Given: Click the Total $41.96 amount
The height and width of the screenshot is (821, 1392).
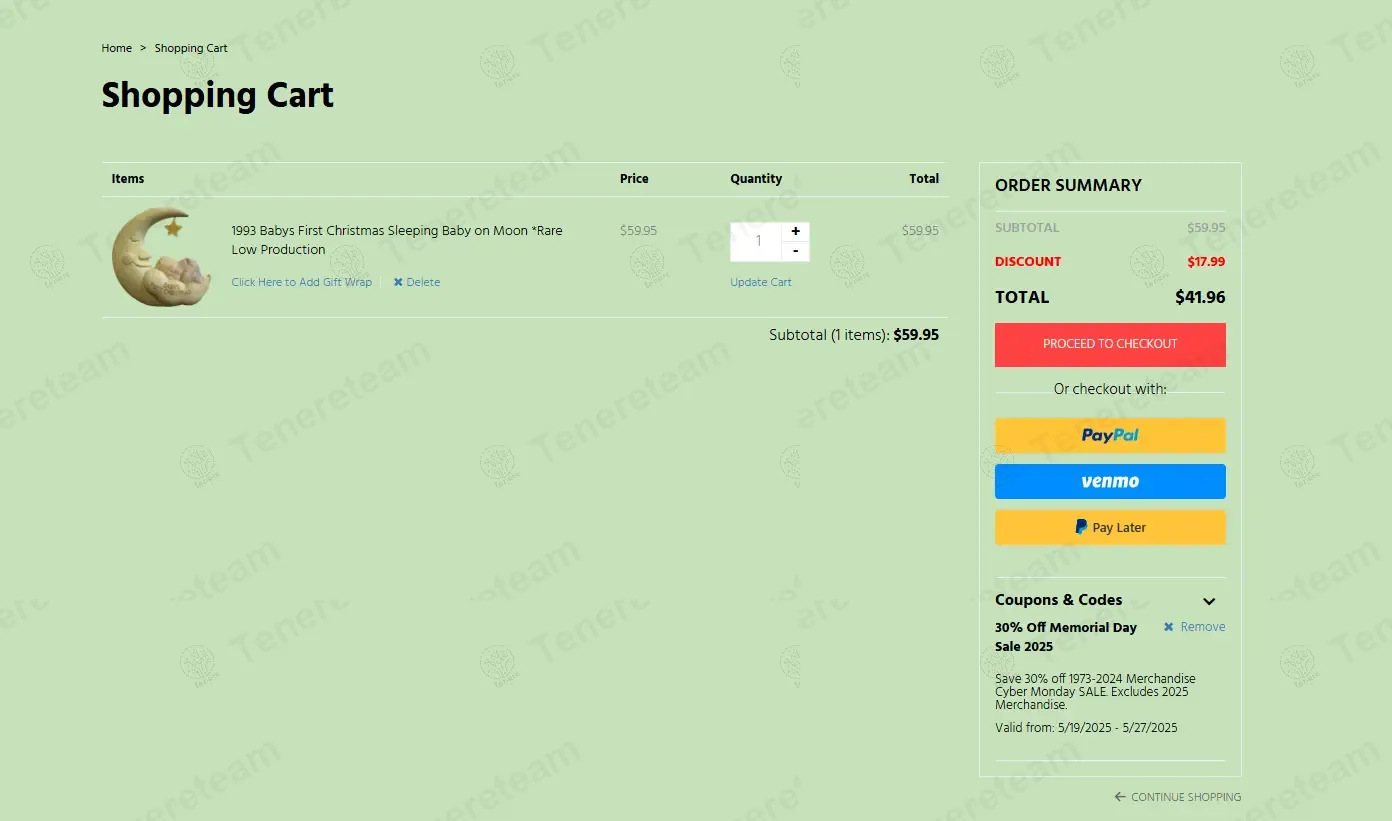Looking at the screenshot, I should tap(1200, 297).
